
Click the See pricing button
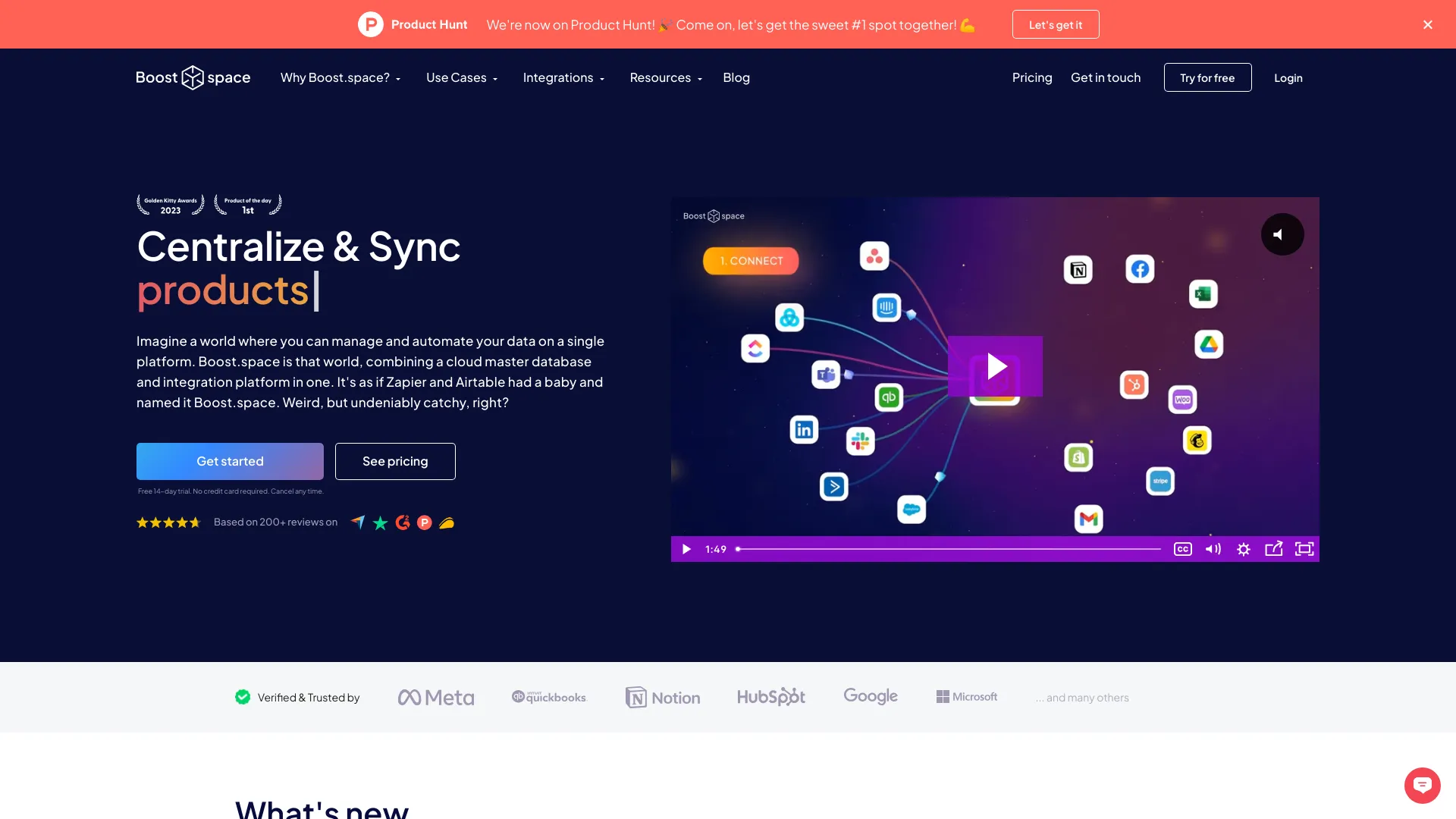[394, 461]
